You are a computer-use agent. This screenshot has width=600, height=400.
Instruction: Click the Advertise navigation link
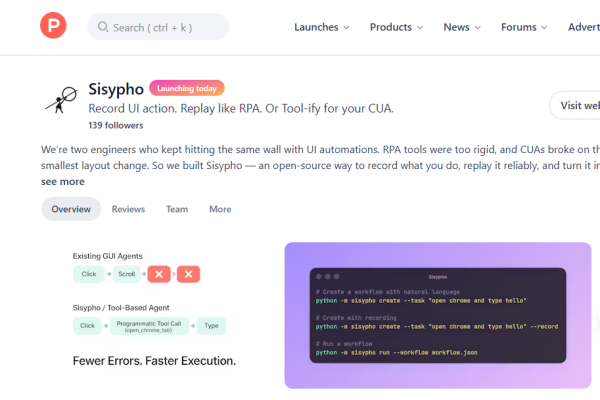click(x=585, y=27)
